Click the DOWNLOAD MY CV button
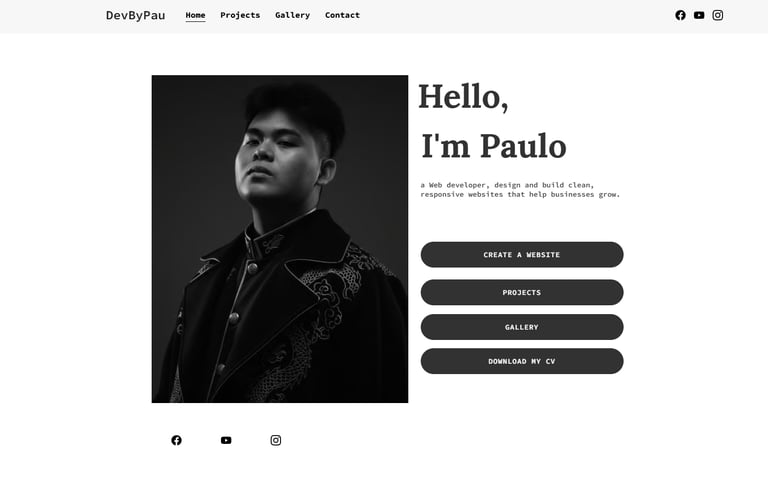Image resolution: width=768 pixels, height=487 pixels. [x=522, y=361]
